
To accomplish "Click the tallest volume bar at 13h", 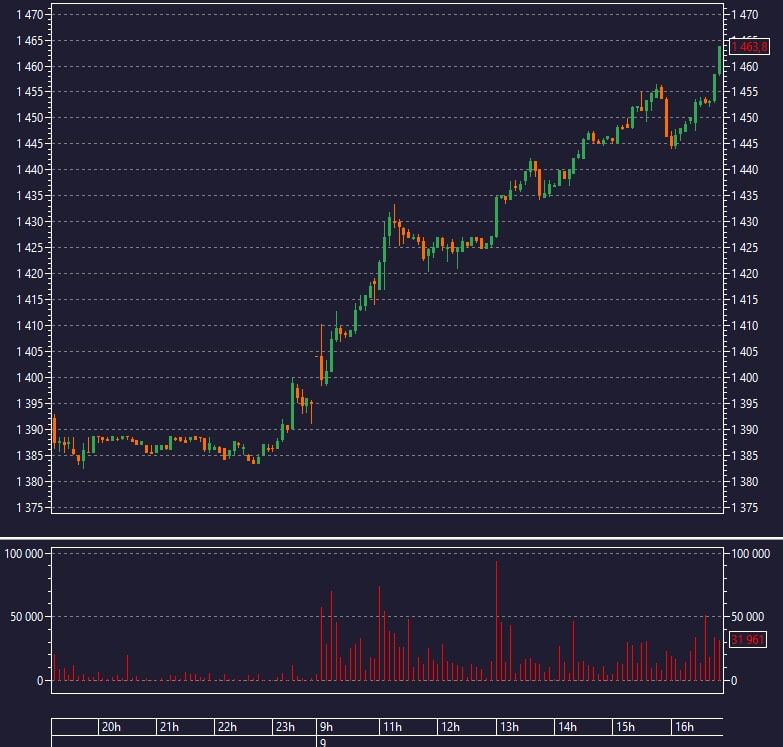I will [496, 621].
